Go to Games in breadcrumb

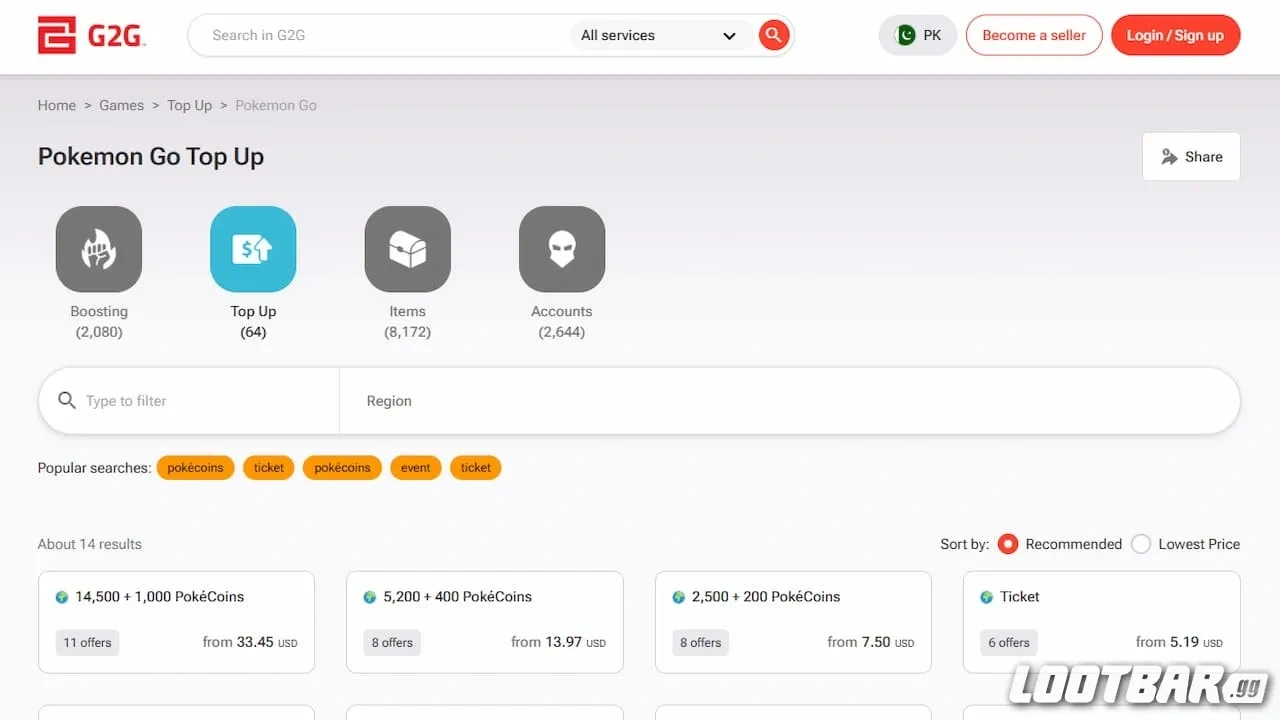(x=121, y=105)
